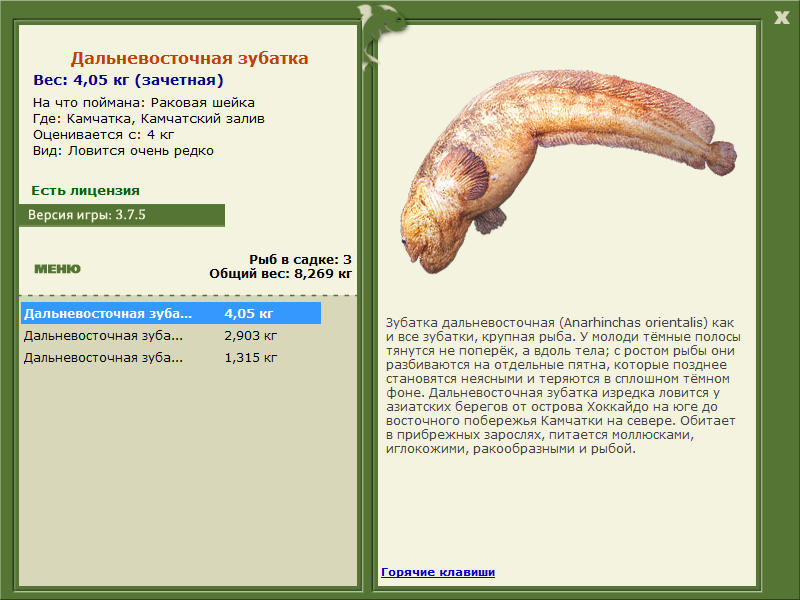Select the 2,903 кг catfish row
Image resolution: width=800 pixels, height=600 pixels.
171,336
